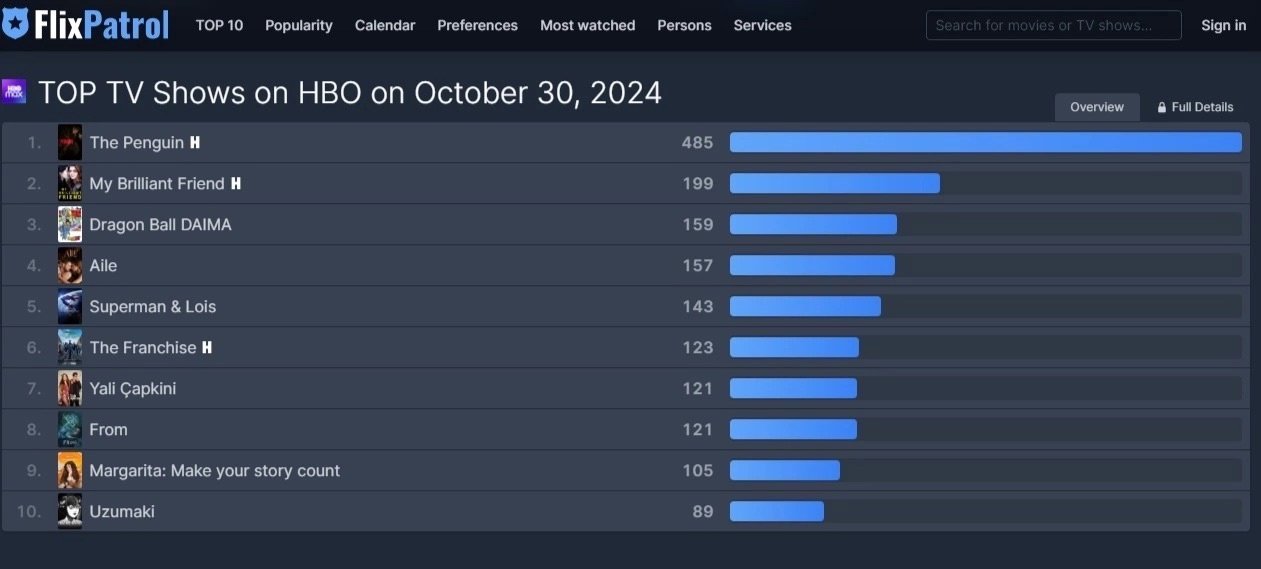Focus the movies or TV shows search box
This screenshot has height=569, width=1261.
click(1053, 25)
